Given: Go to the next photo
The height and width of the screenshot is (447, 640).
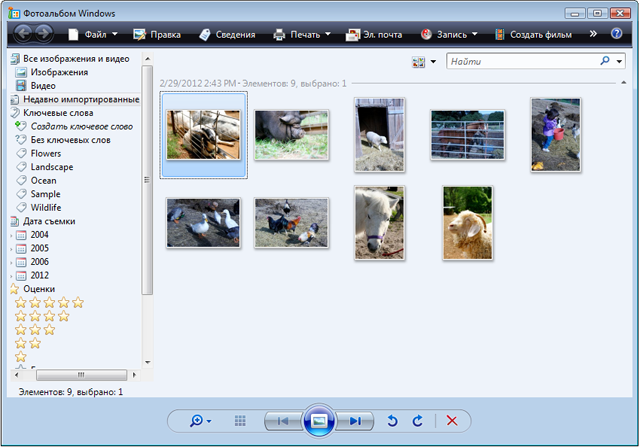Looking at the screenshot, I should pos(354,422).
